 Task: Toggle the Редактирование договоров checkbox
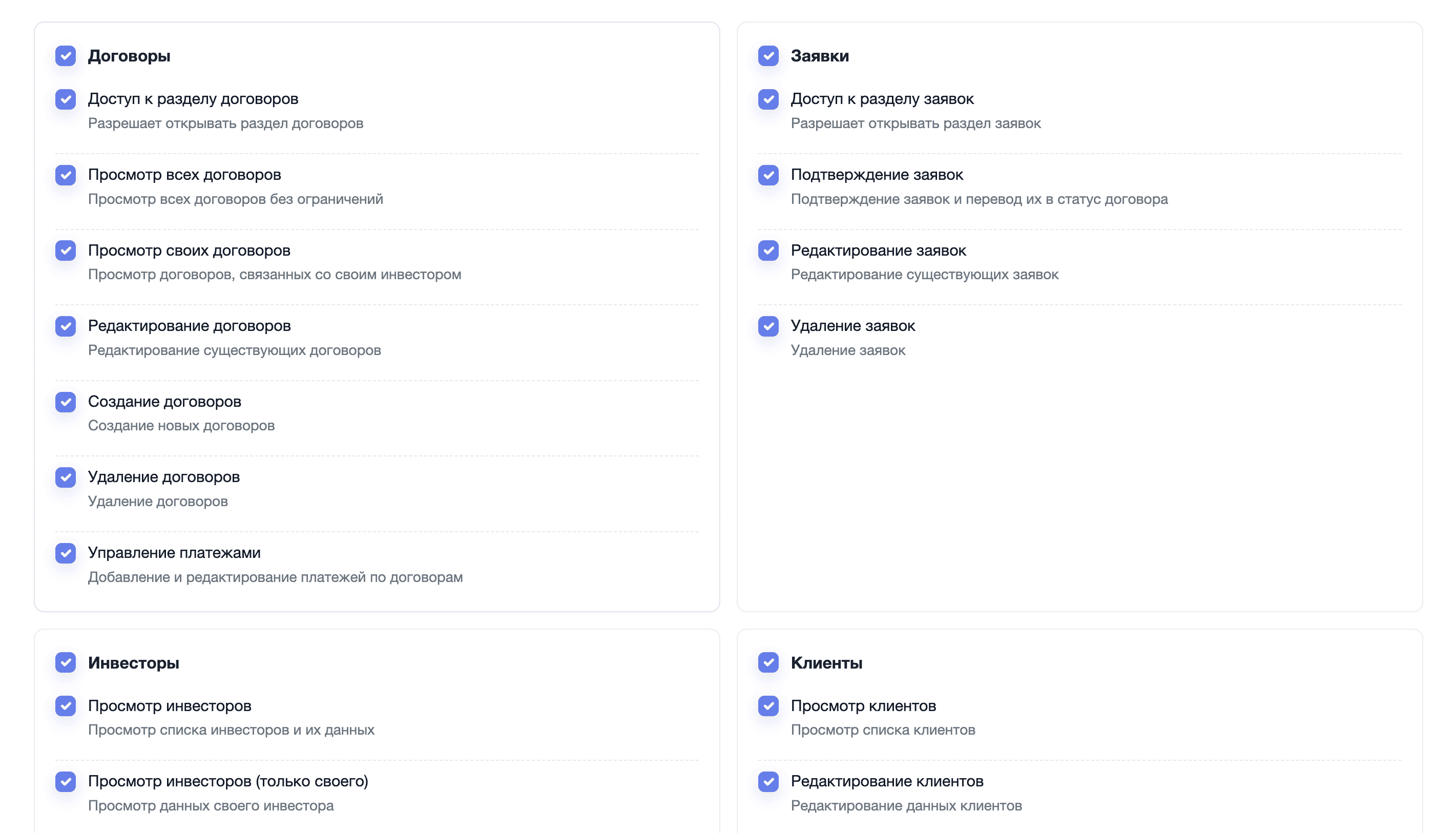65,326
